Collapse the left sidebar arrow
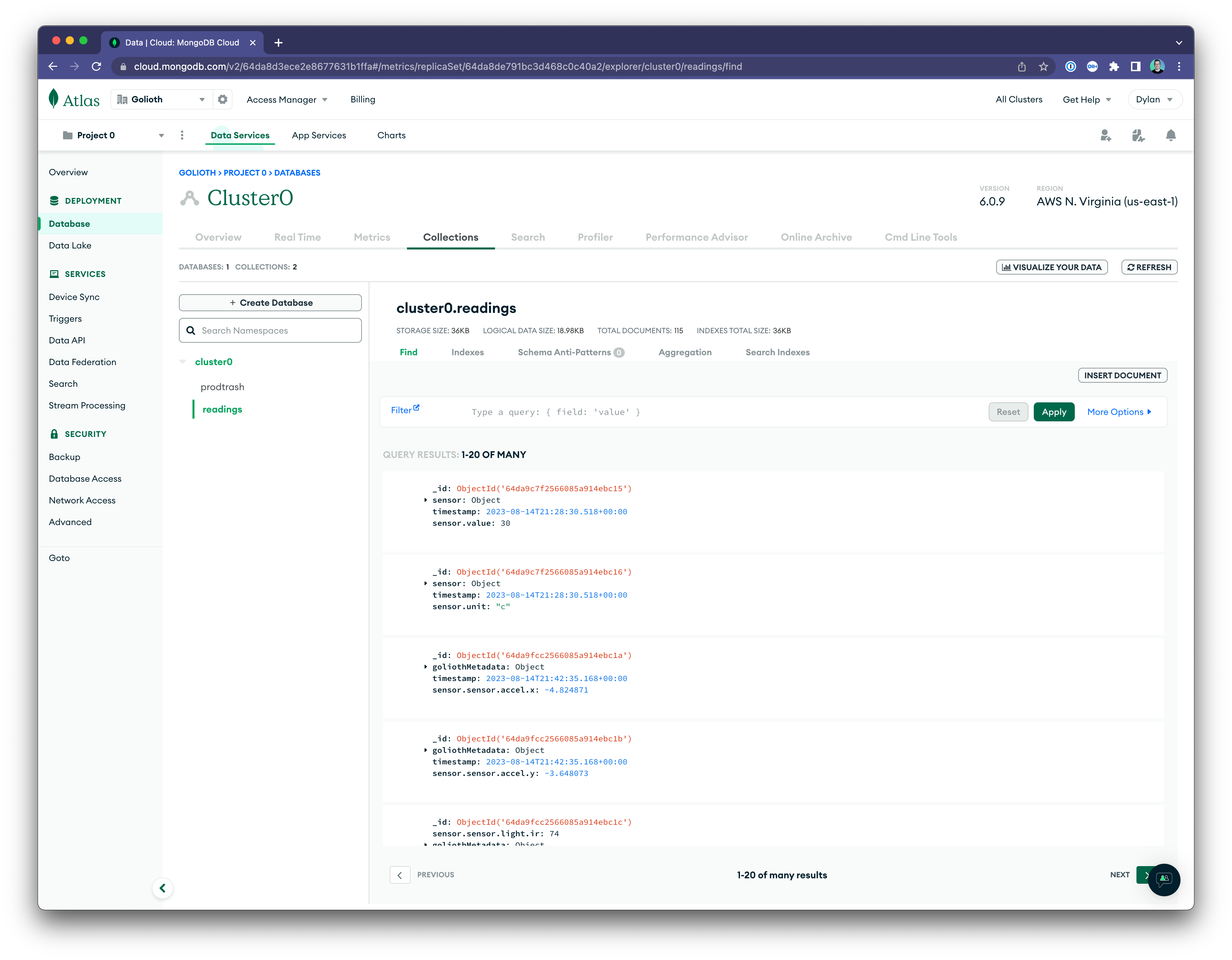 pos(162,888)
